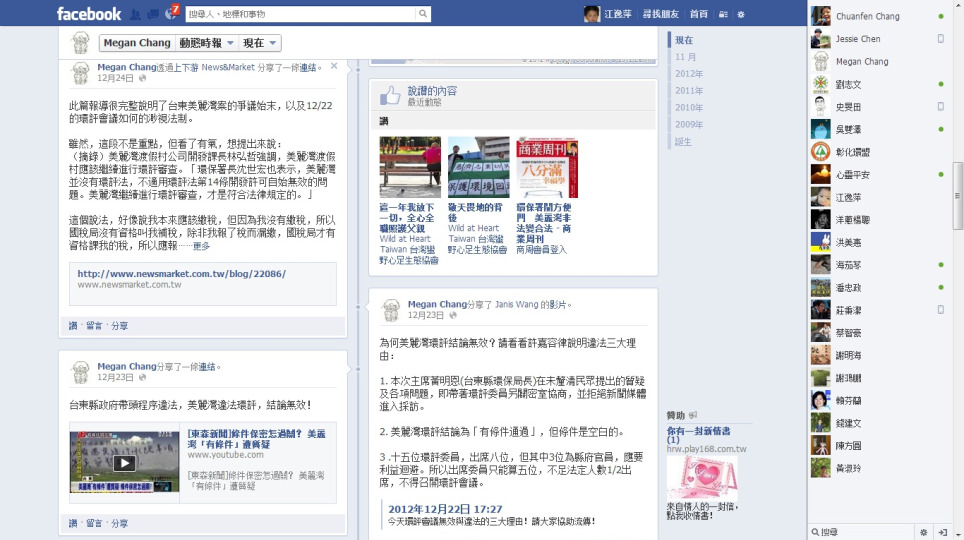Click 彰化環盟's logo avatar in the chat list

pyautogui.click(x=821, y=152)
